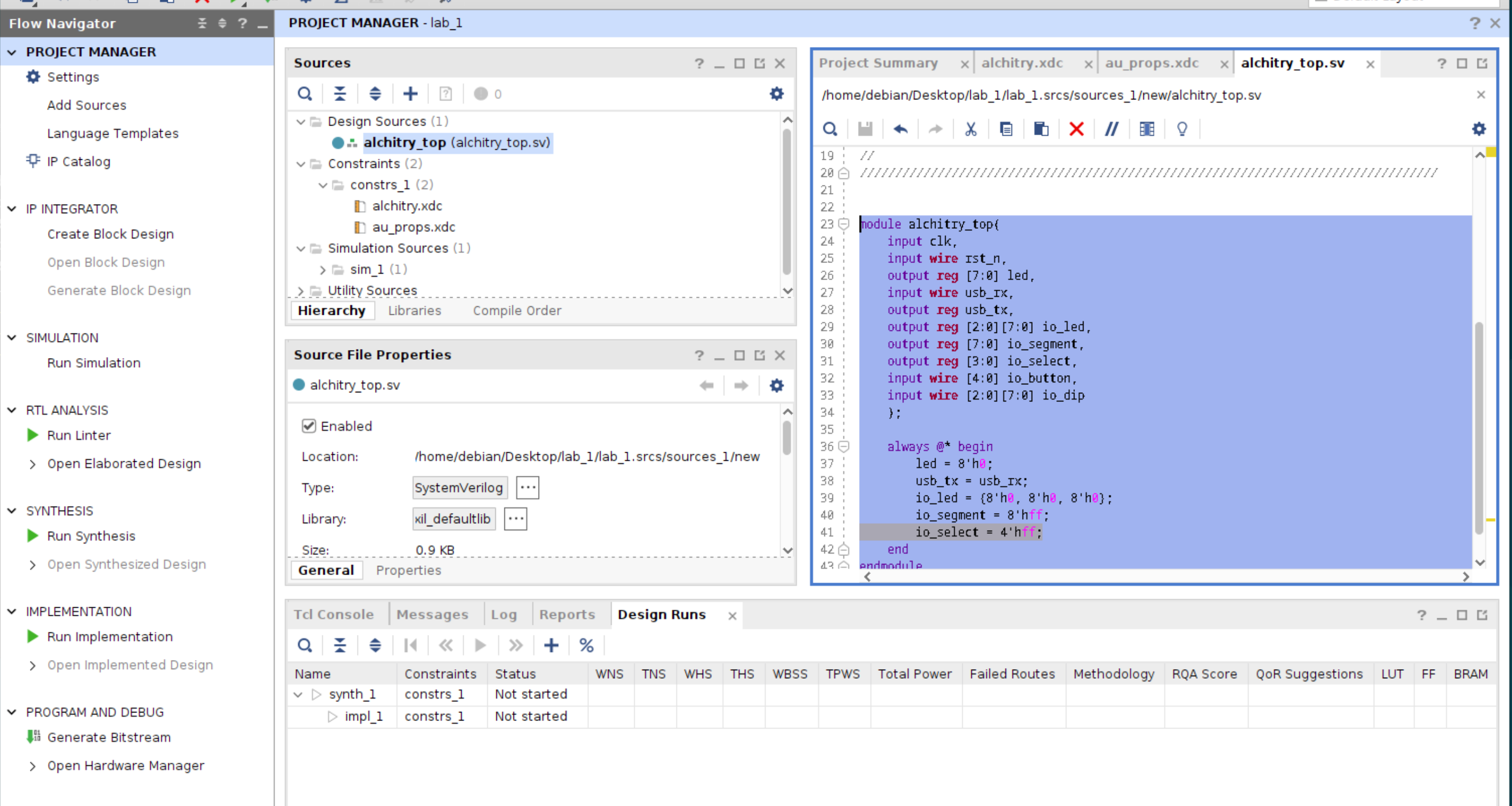Toggle line comments with the // icon
This screenshot has height=806, width=1512.
1111,129
